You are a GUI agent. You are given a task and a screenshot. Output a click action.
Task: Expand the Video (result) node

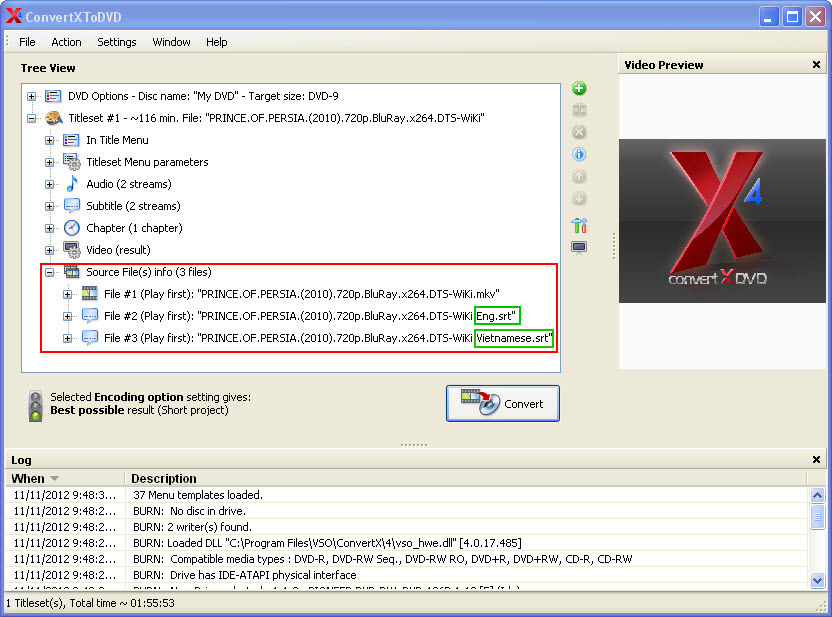49,250
